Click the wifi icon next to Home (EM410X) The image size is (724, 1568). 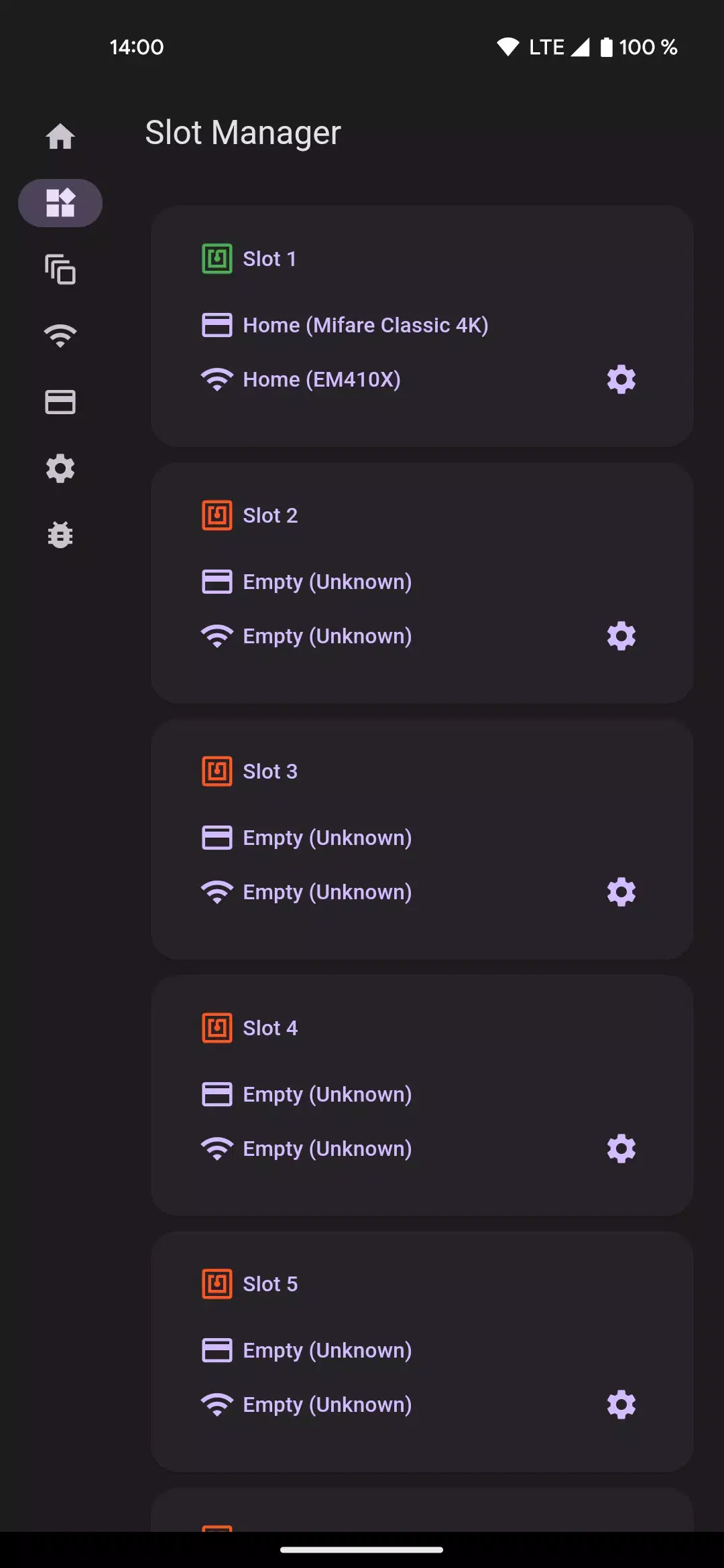[x=216, y=379]
